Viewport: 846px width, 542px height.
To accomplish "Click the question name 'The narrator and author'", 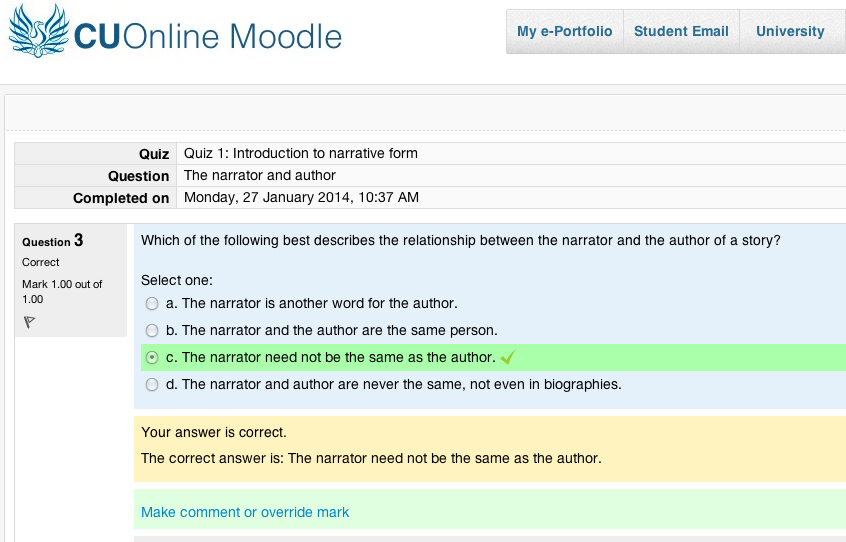I will coord(260,175).
